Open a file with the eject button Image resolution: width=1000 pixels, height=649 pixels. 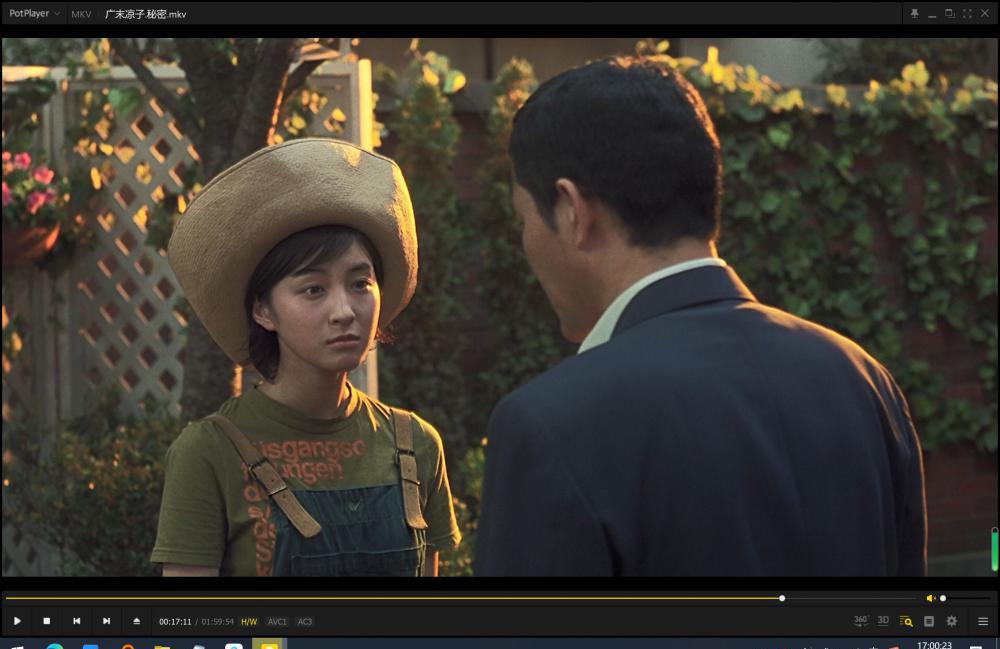(136, 621)
